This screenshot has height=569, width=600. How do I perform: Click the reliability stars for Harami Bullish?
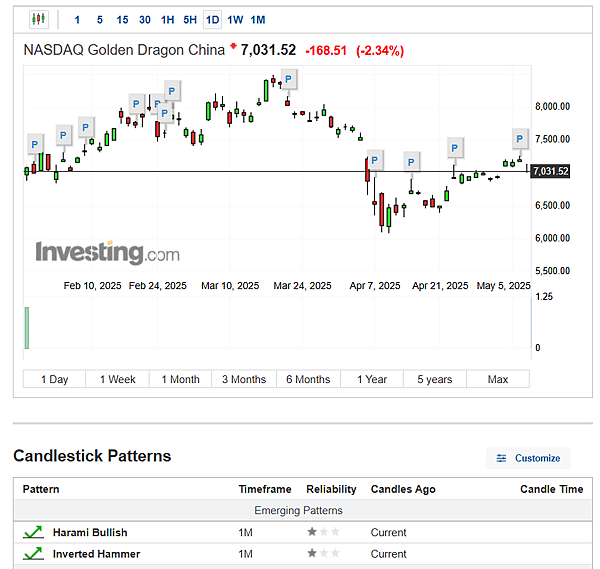(323, 532)
